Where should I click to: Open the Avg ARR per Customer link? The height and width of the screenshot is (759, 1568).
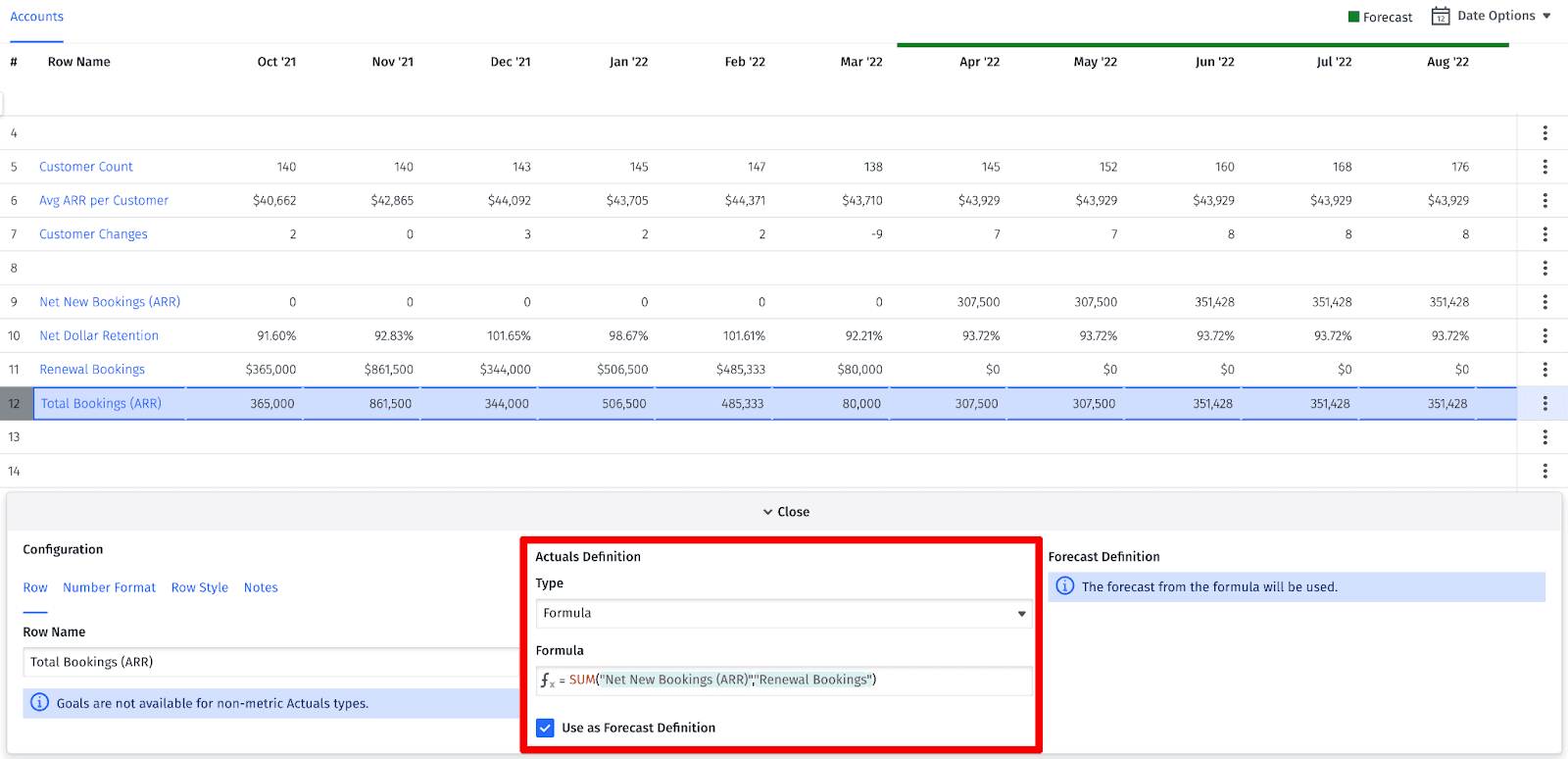click(104, 200)
